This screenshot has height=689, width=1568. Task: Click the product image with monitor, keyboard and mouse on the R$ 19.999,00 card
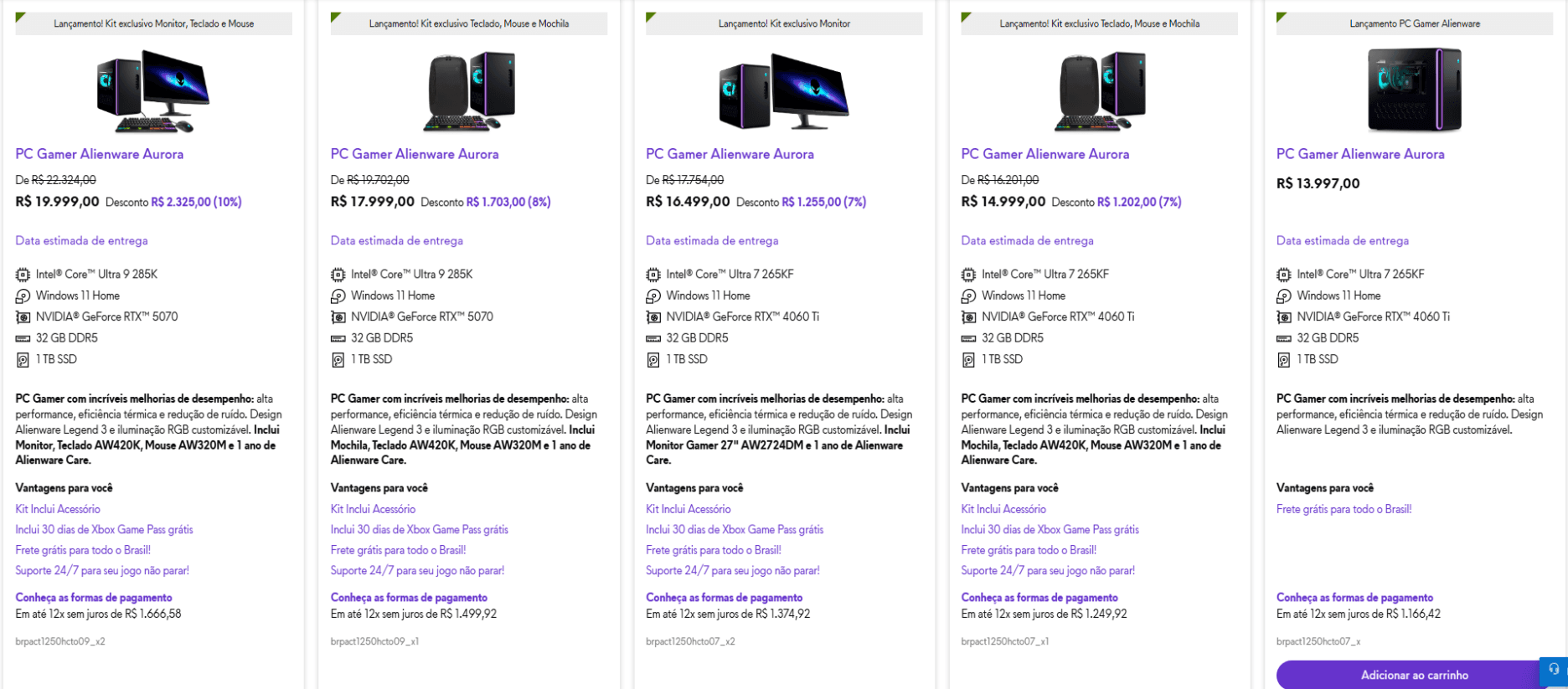tap(153, 90)
